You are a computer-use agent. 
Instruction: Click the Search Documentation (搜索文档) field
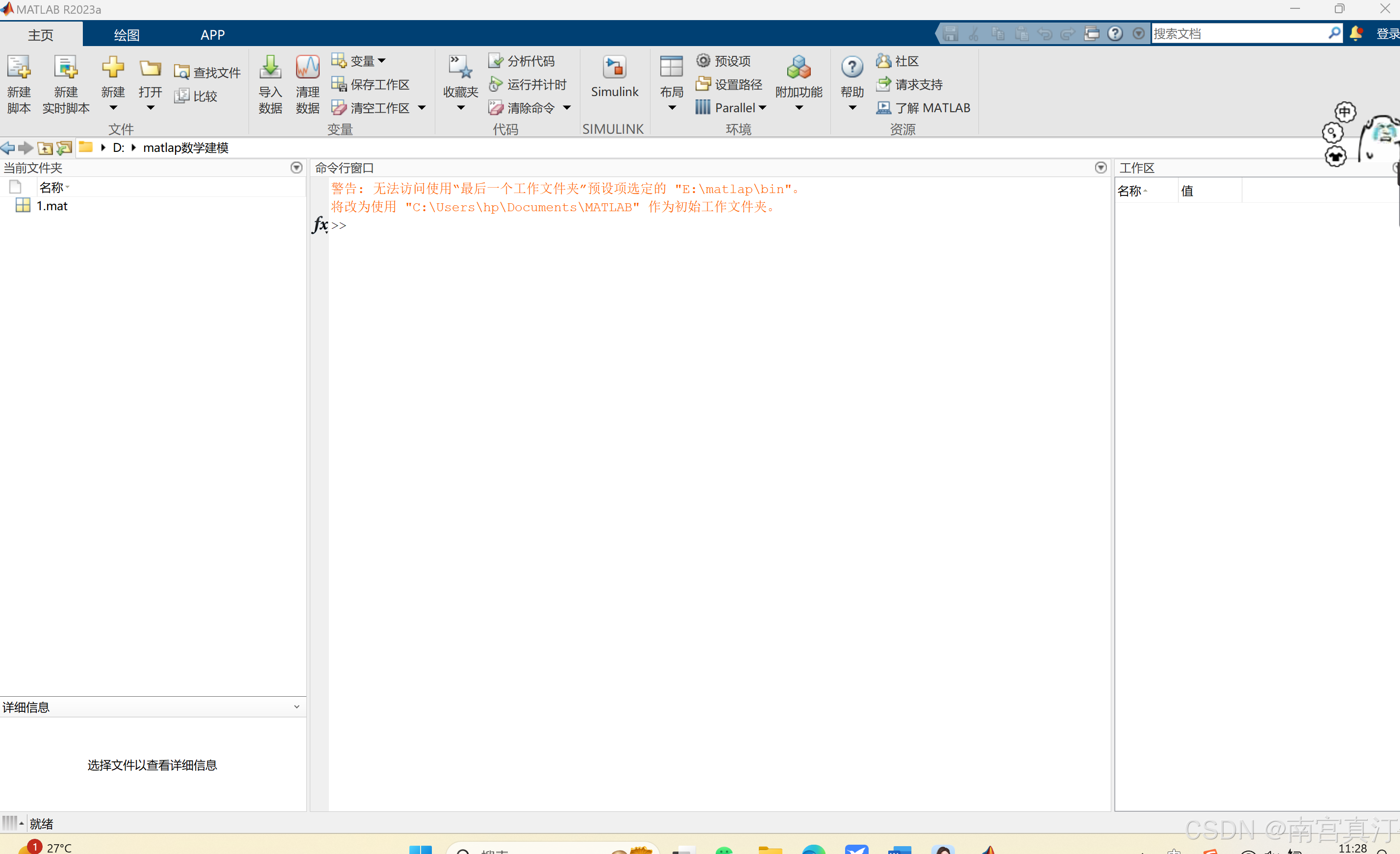1239,33
